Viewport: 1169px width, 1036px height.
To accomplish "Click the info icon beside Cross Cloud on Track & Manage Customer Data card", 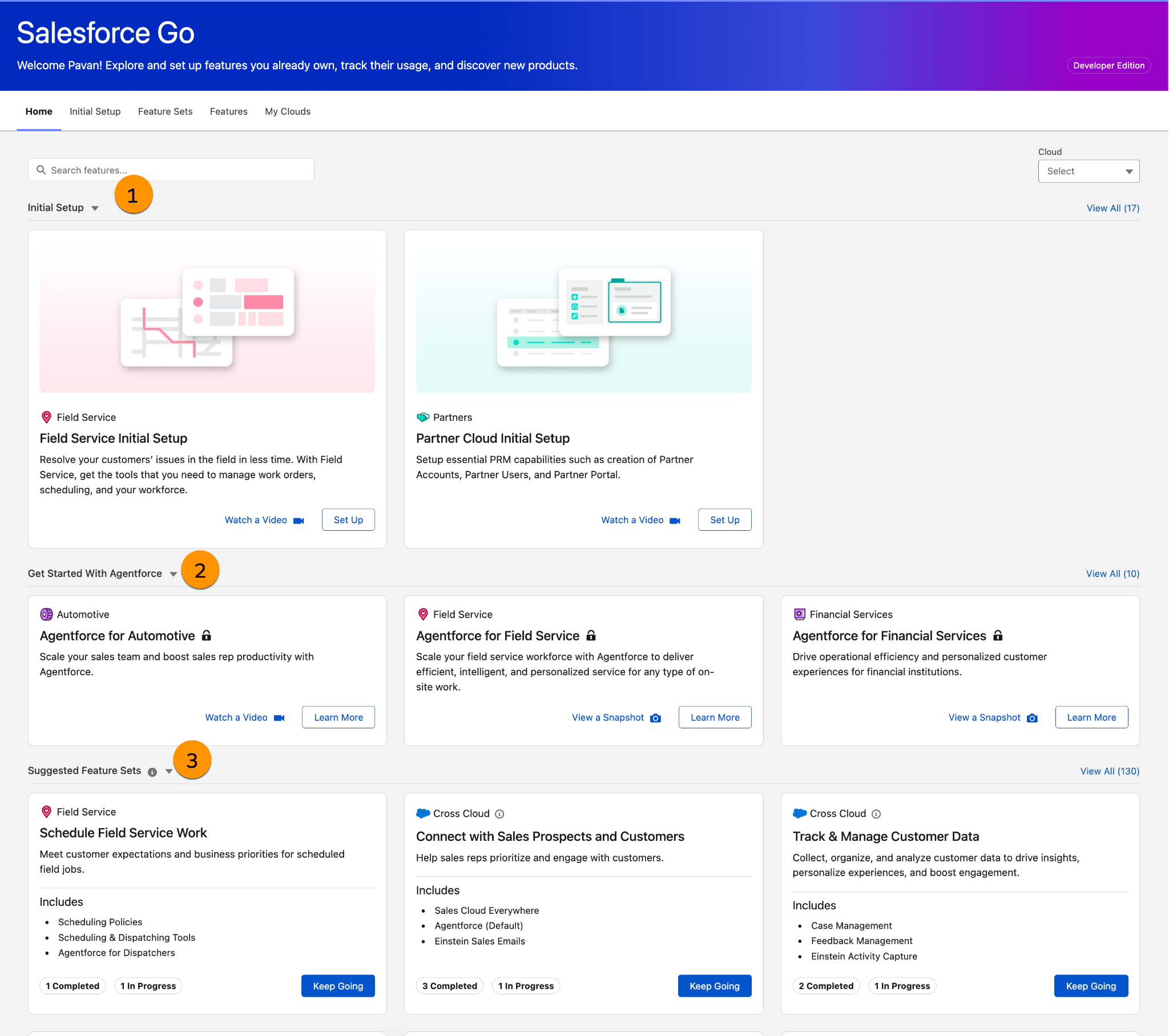I will 876,814.
